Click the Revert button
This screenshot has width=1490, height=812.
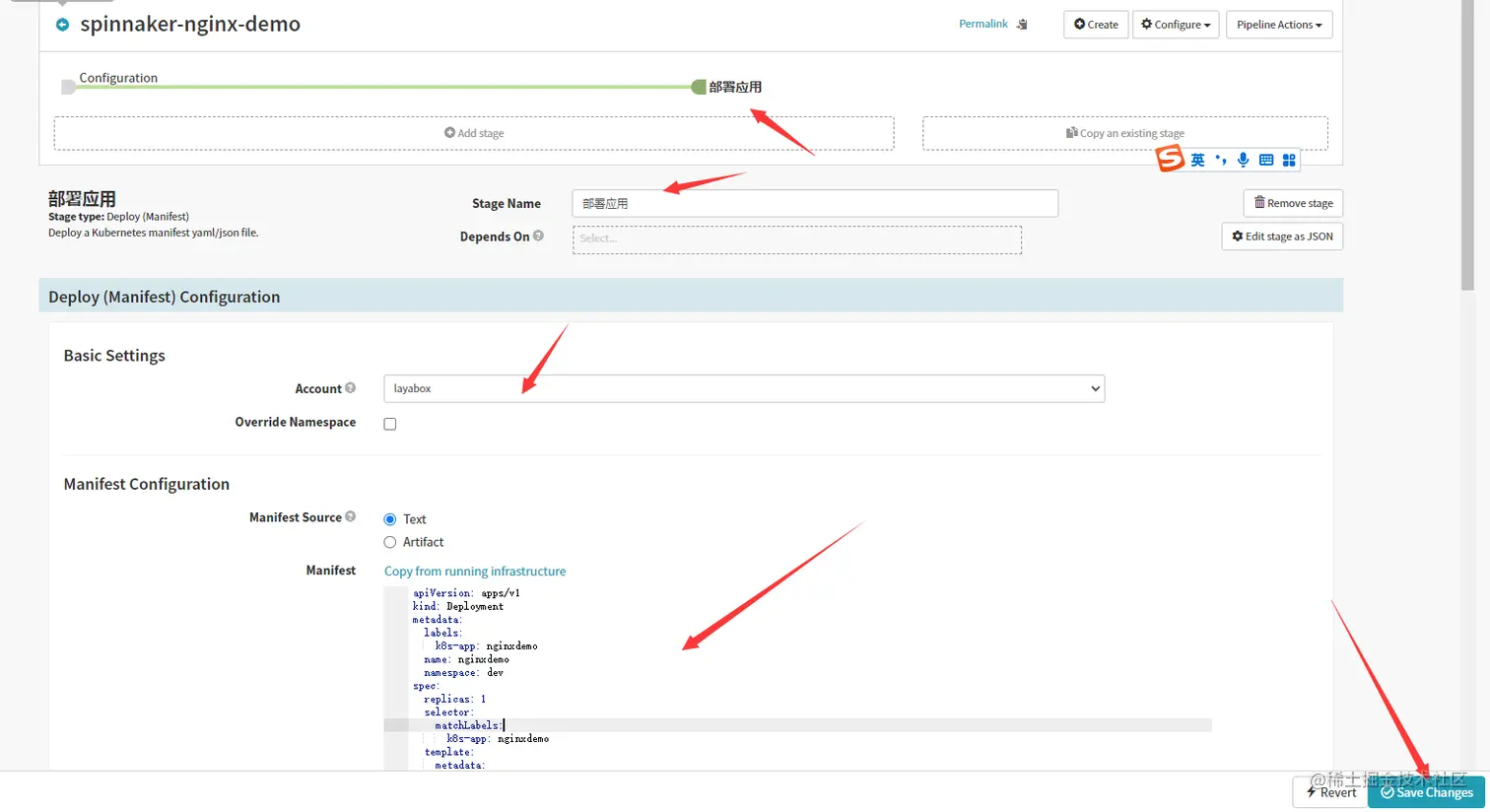(x=1330, y=792)
